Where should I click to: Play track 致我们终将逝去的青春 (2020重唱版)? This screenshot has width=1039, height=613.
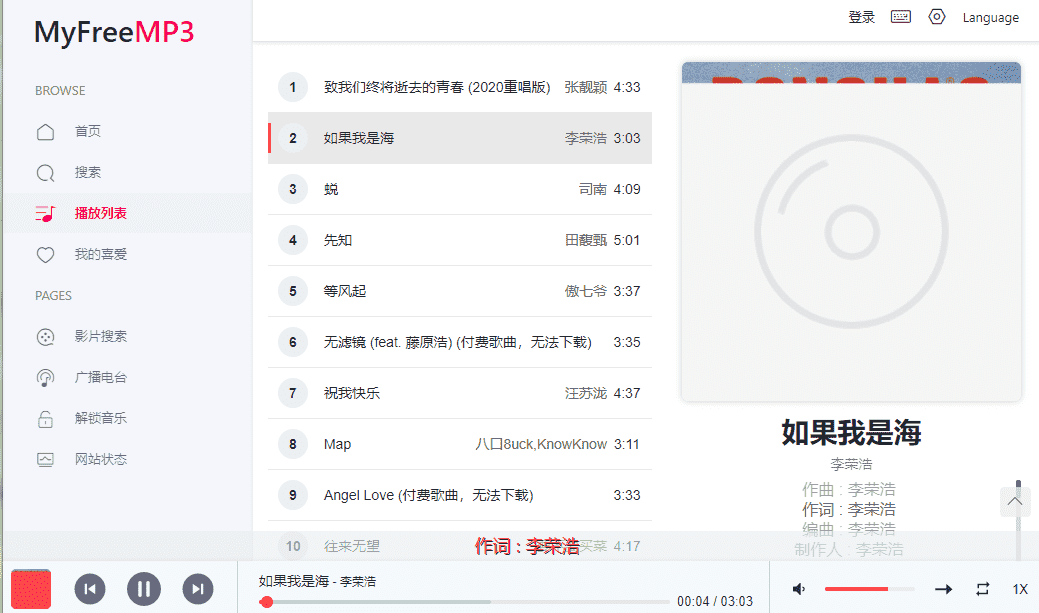click(x=460, y=87)
